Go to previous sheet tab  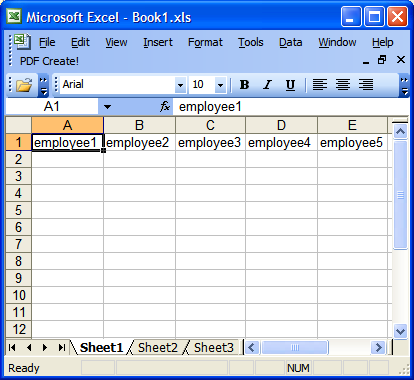(x=29, y=348)
